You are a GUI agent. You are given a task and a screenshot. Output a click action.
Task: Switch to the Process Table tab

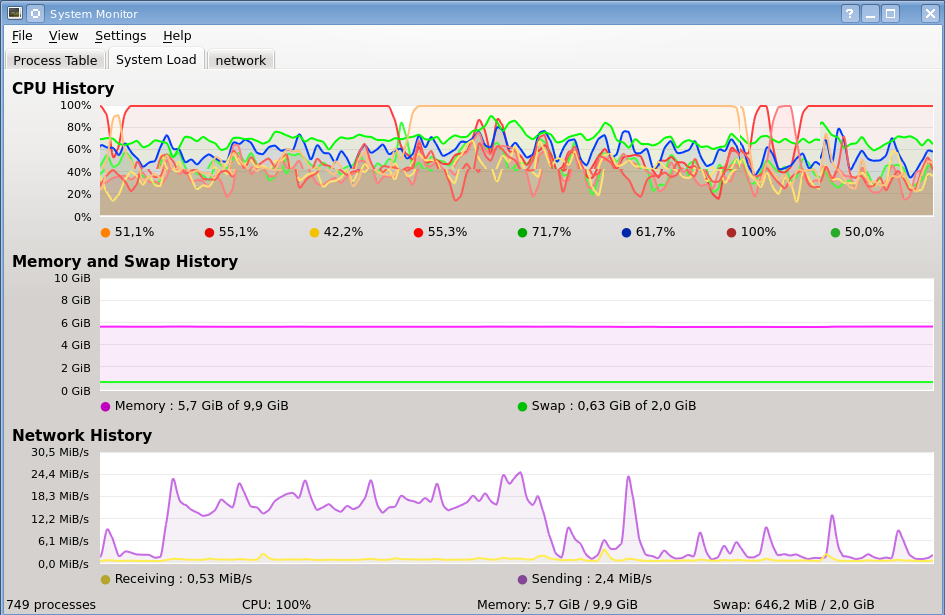coord(55,60)
